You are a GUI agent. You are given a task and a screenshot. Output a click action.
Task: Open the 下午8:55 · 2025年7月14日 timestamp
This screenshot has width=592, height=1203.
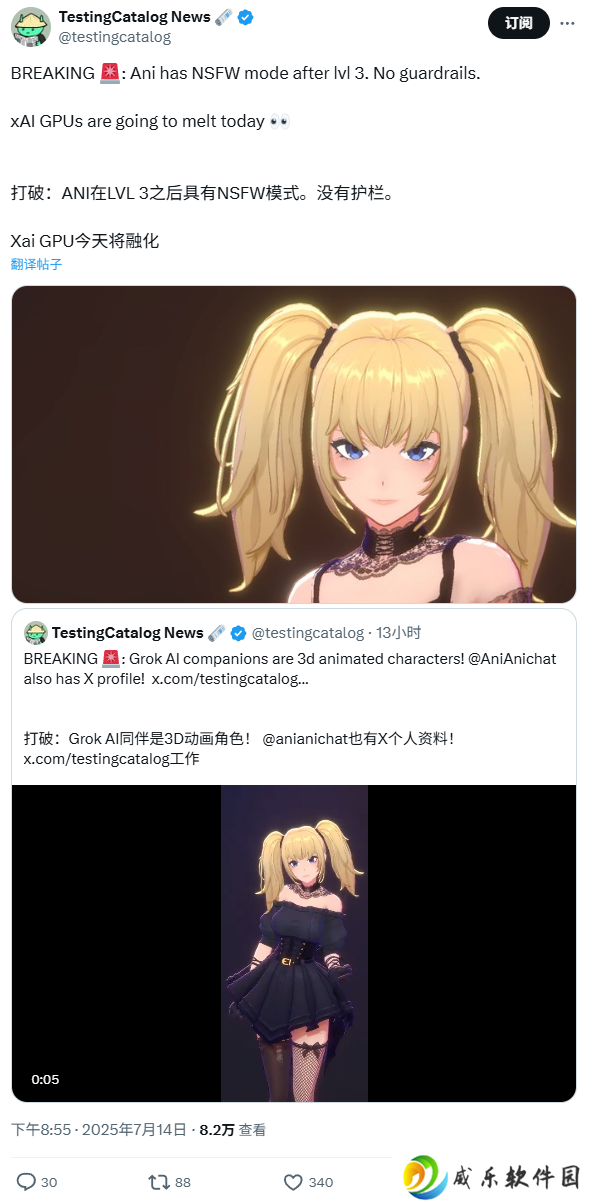pyautogui.click(x=99, y=1130)
